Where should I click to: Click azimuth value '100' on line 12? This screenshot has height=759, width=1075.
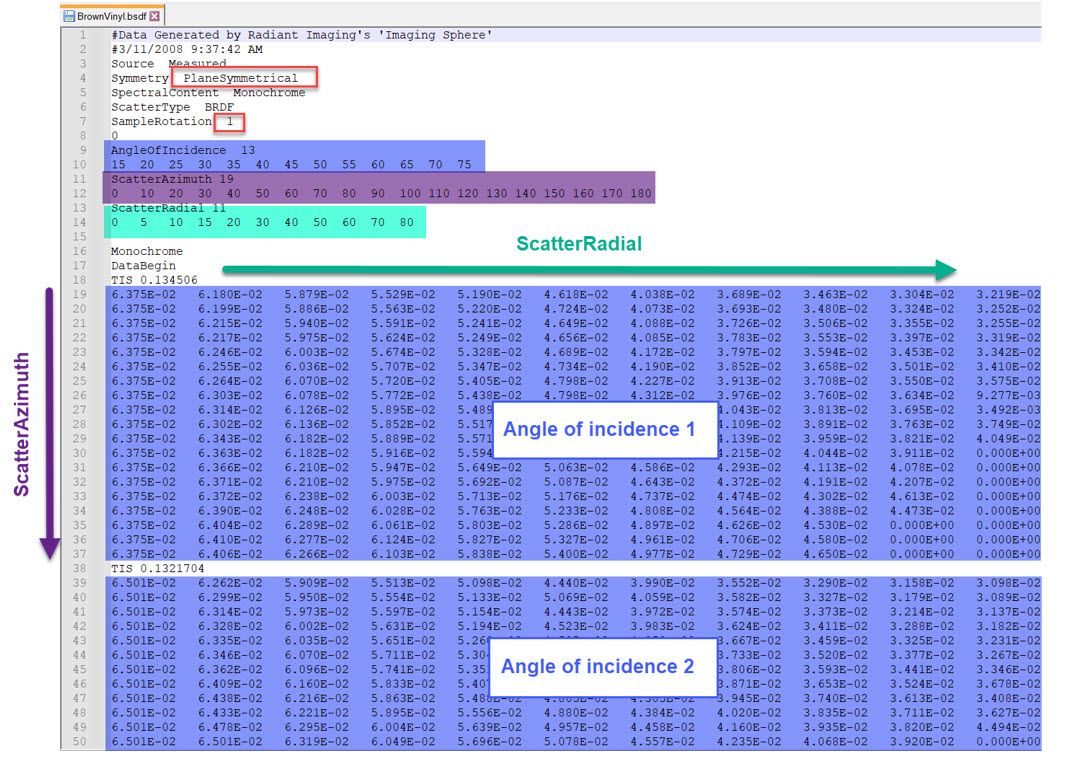pyautogui.click(x=410, y=193)
